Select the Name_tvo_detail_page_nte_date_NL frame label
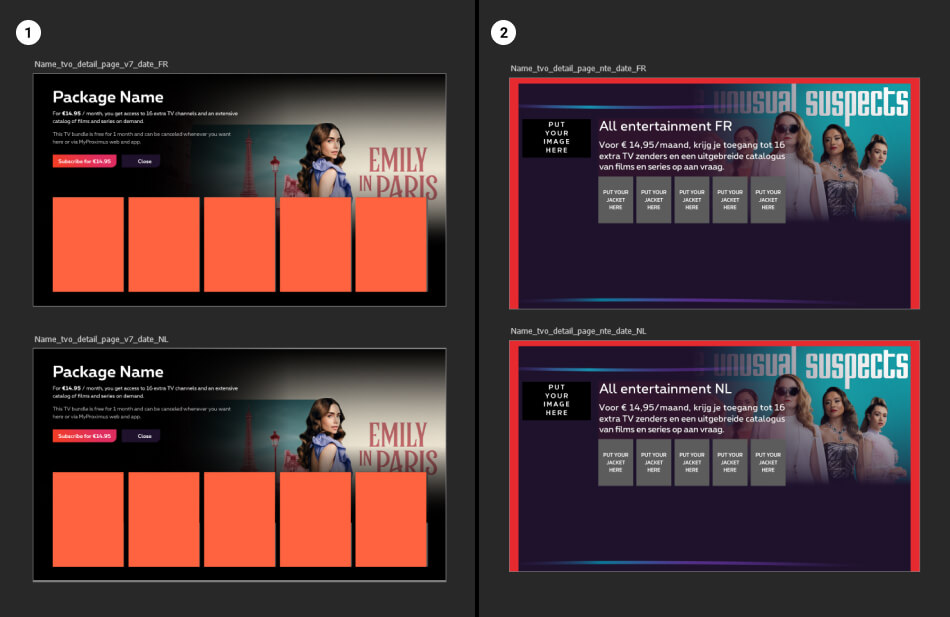Viewport: 950px width, 617px height. click(578, 330)
